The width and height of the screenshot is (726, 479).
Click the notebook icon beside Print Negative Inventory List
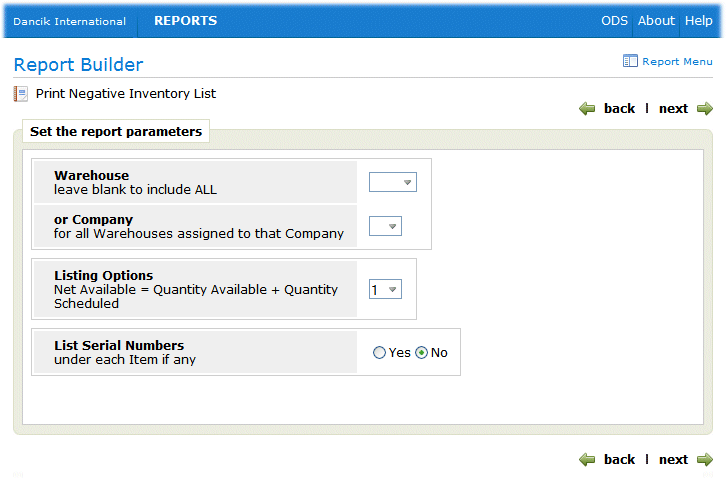[21, 94]
